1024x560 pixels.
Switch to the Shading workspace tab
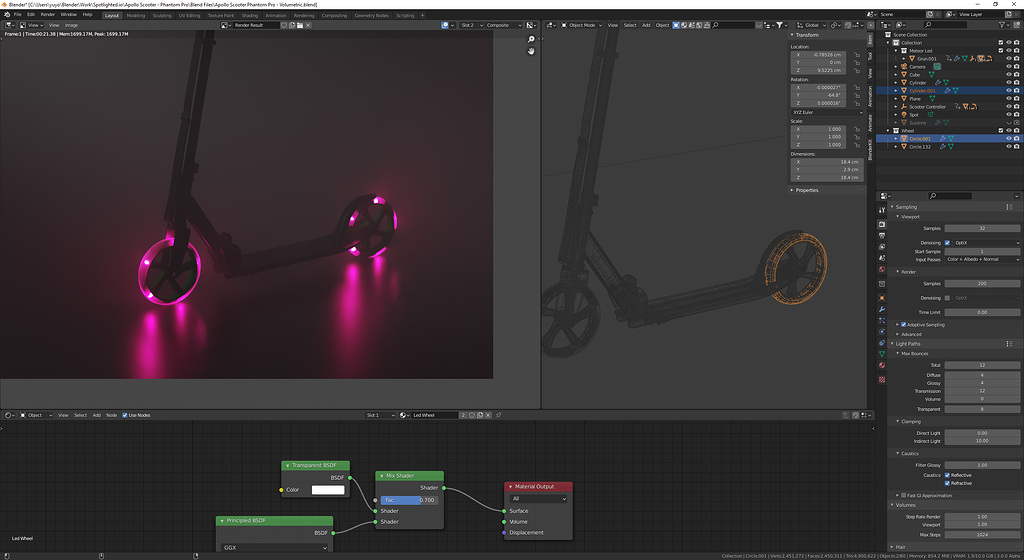coord(249,15)
